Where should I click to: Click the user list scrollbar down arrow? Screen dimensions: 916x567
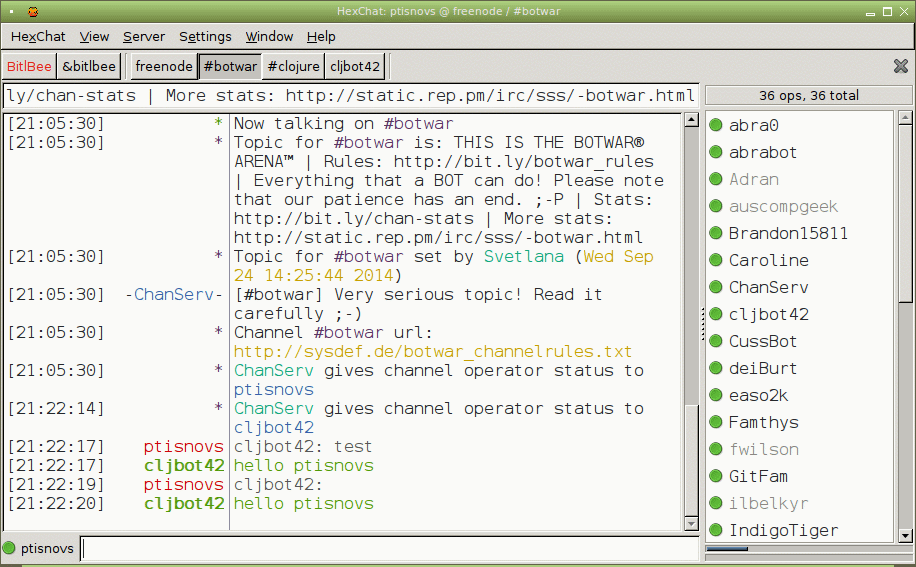click(x=905, y=535)
